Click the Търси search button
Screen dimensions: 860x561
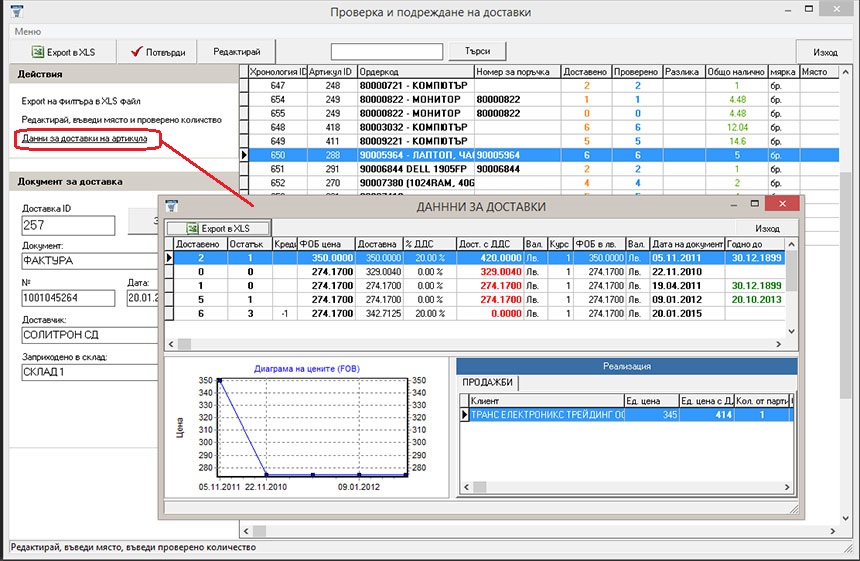(477, 51)
